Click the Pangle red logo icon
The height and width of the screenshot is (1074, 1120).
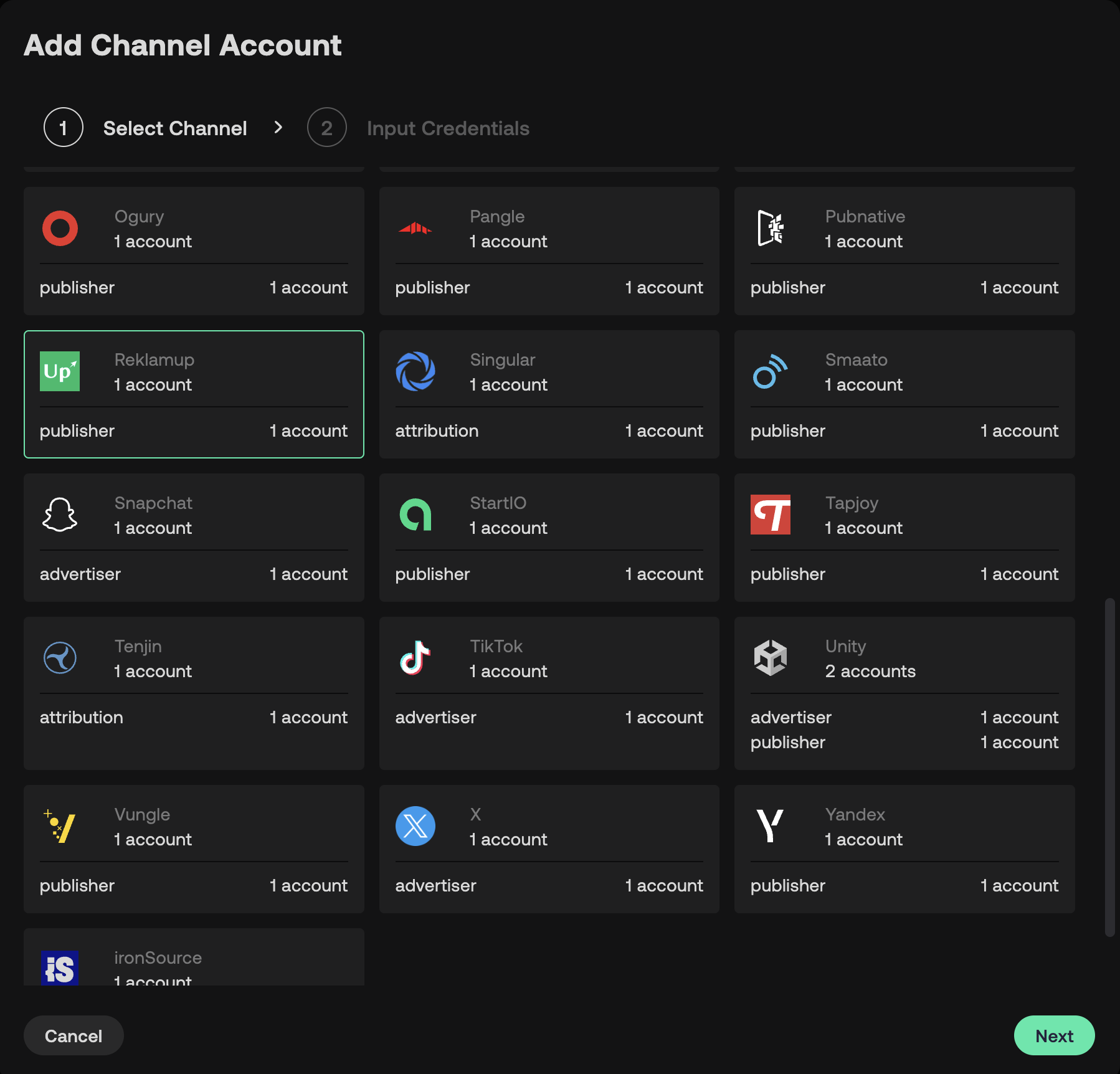pos(415,228)
